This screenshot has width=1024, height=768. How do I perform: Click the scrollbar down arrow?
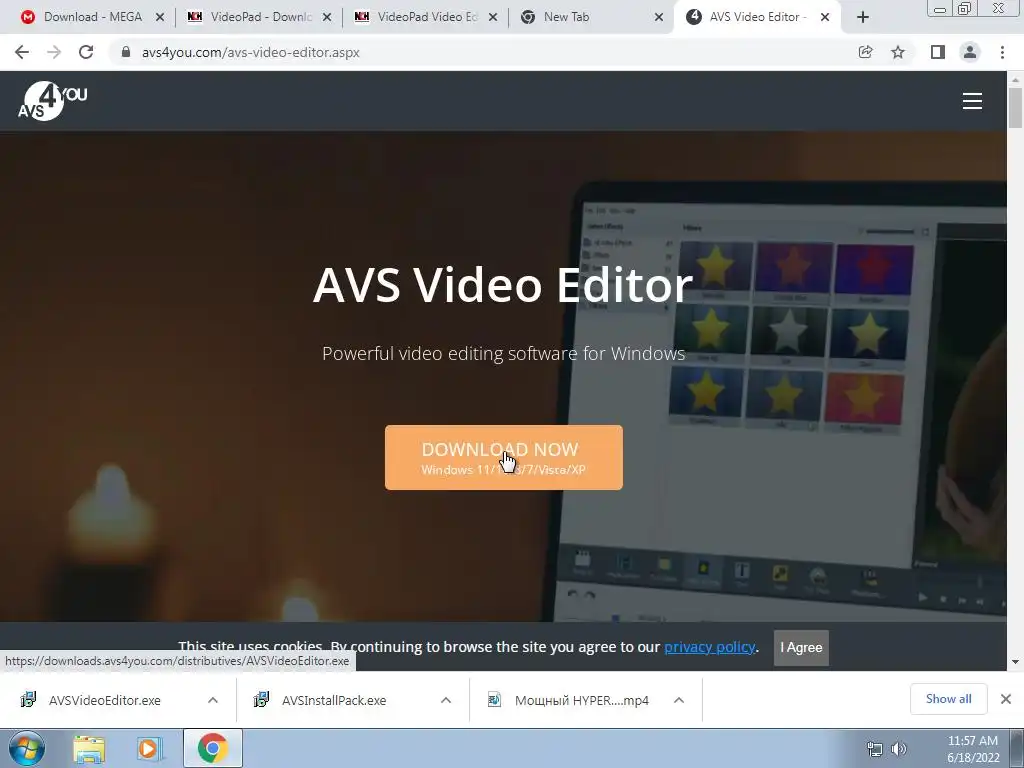coord(1015,662)
